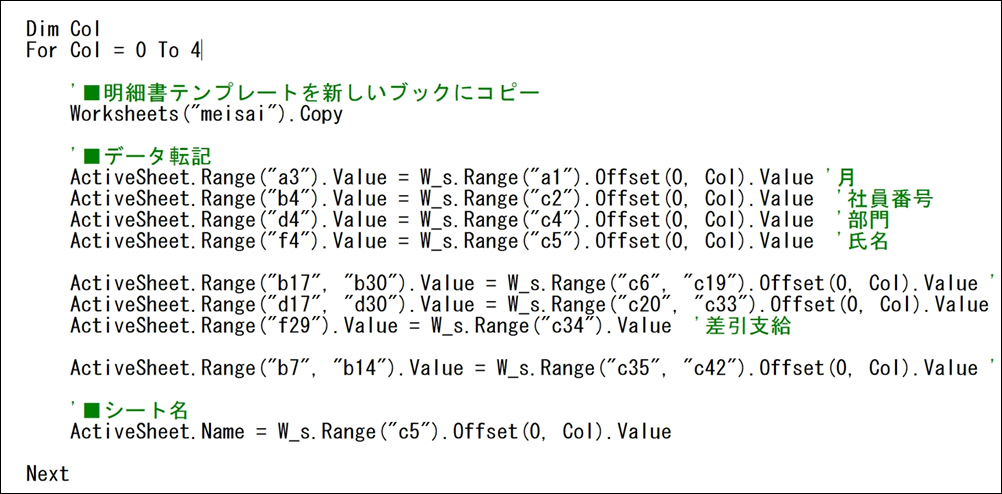This screenshot has height=494, width=1002.
Task: Click the Range("b17", "b30") line
Action: [x=520, y=284]
